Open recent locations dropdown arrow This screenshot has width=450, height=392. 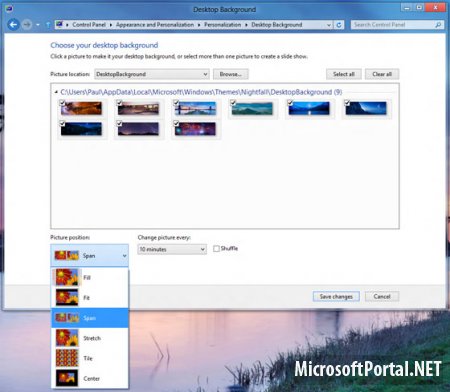pyautogui.click(x=38, y=25)
